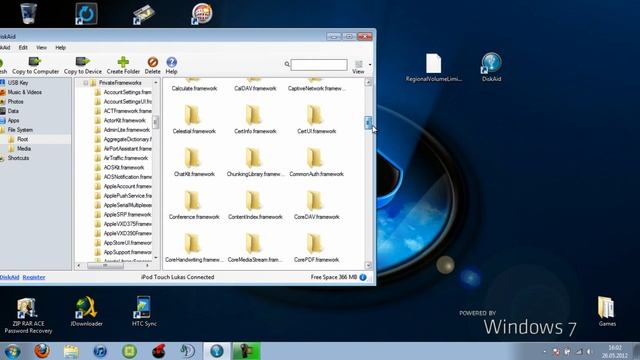640x360 pixels.
Task: Open Recycle Bin desktop icon
Action: 28,13
